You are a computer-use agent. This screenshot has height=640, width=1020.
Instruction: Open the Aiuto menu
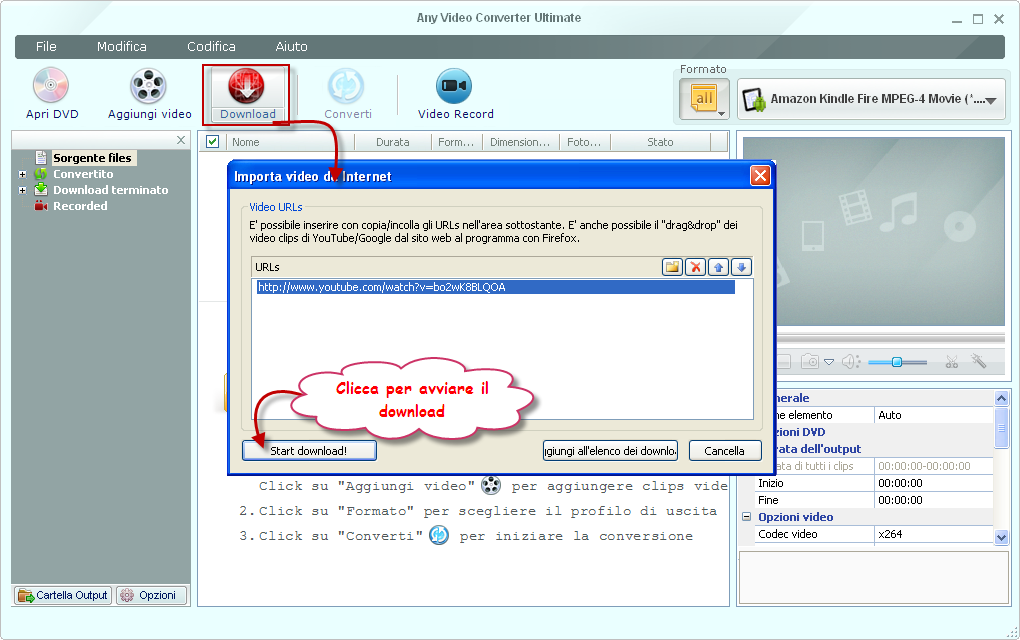291,47
